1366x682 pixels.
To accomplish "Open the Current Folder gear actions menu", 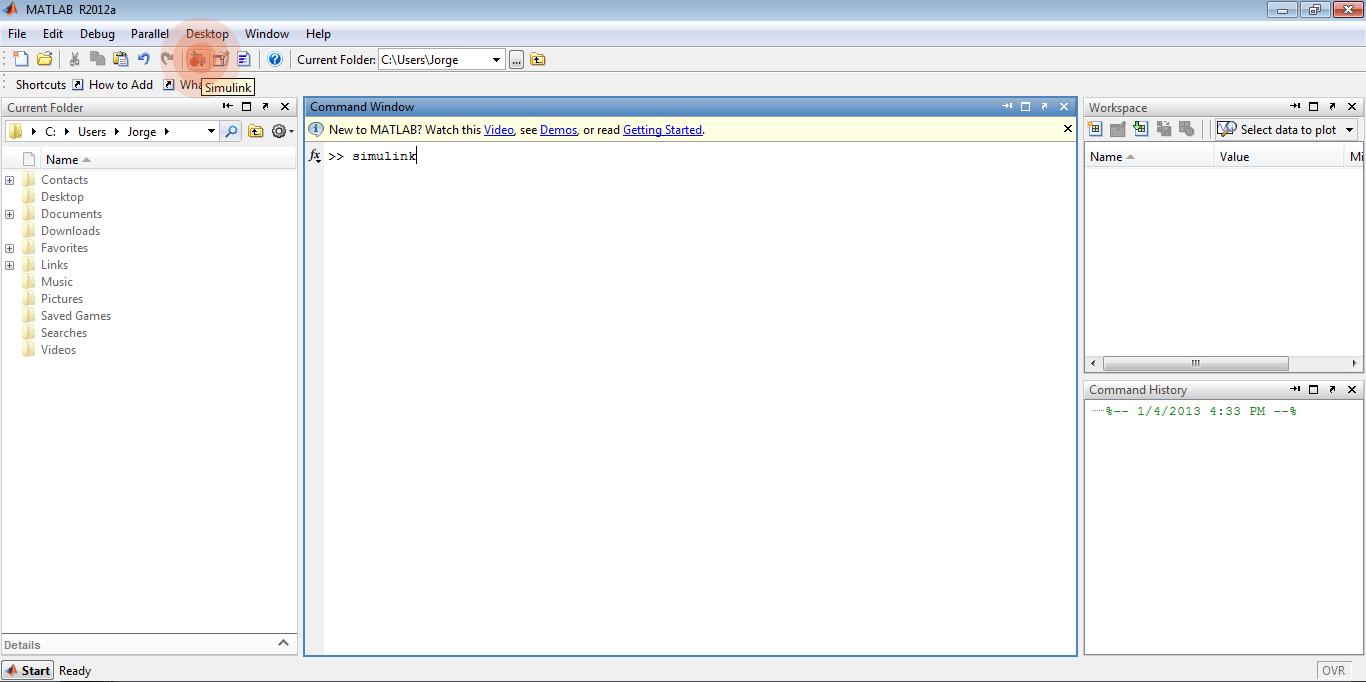I will tap(282, 131).
